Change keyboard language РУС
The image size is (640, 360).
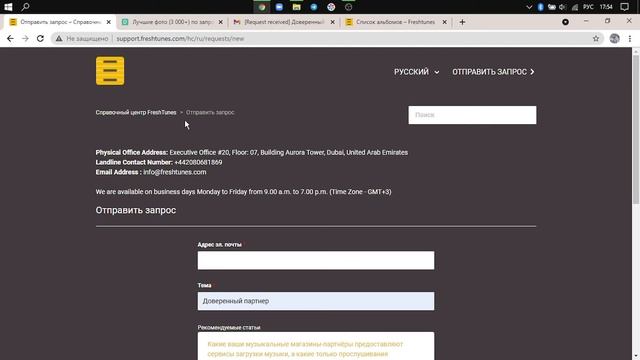(x=588, y=7)
